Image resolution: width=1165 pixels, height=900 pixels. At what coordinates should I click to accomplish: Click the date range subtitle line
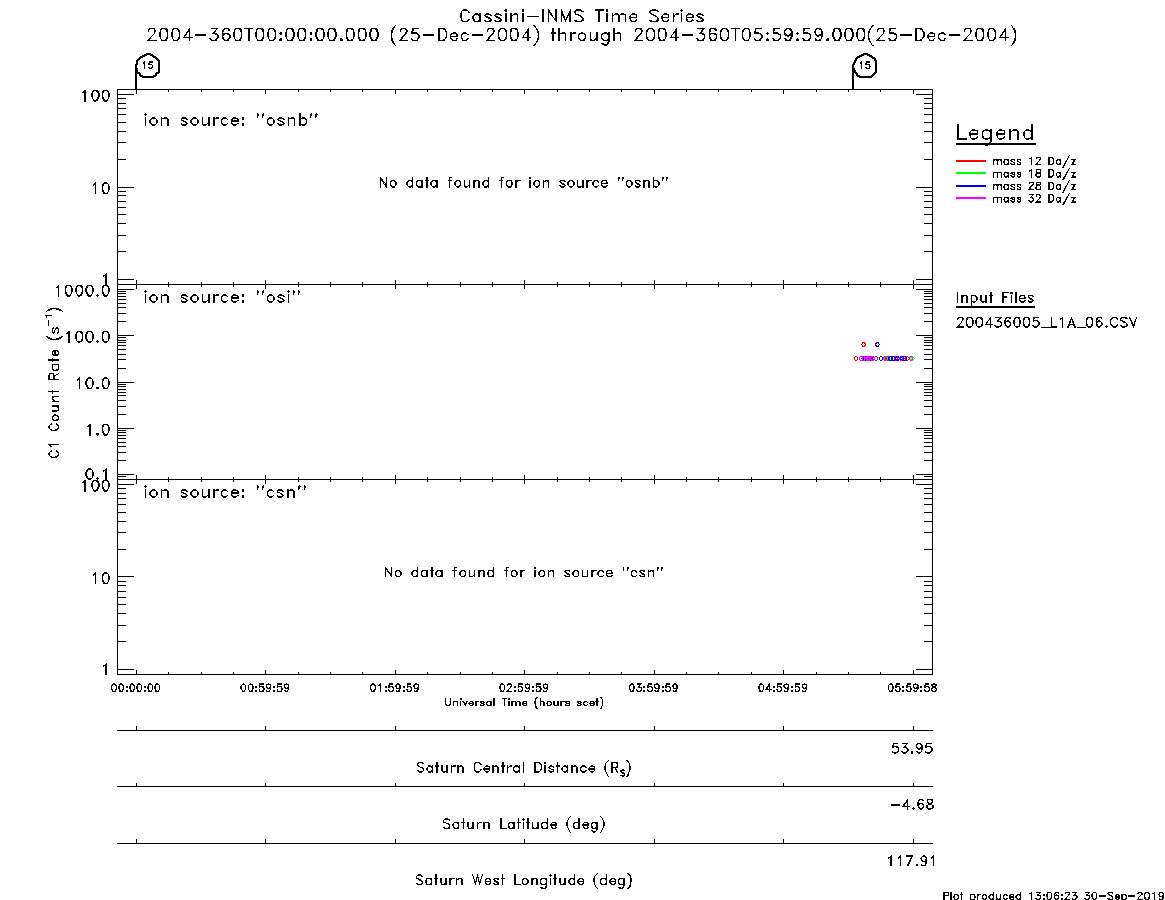coord(582,35)
